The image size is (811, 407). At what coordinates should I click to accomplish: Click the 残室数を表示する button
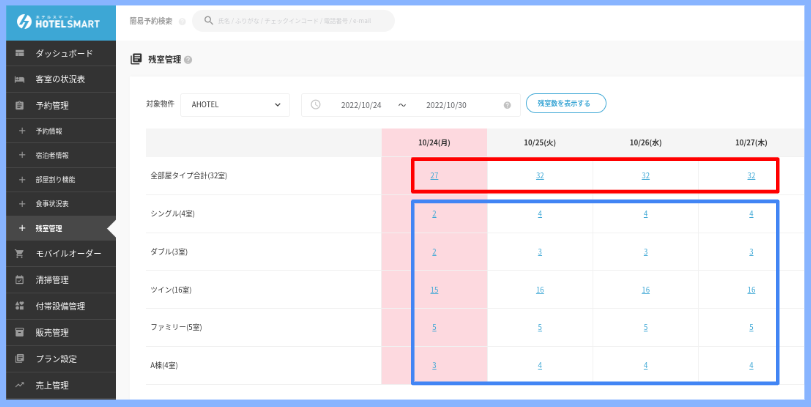pyautogui.click(x=565, y=103)
